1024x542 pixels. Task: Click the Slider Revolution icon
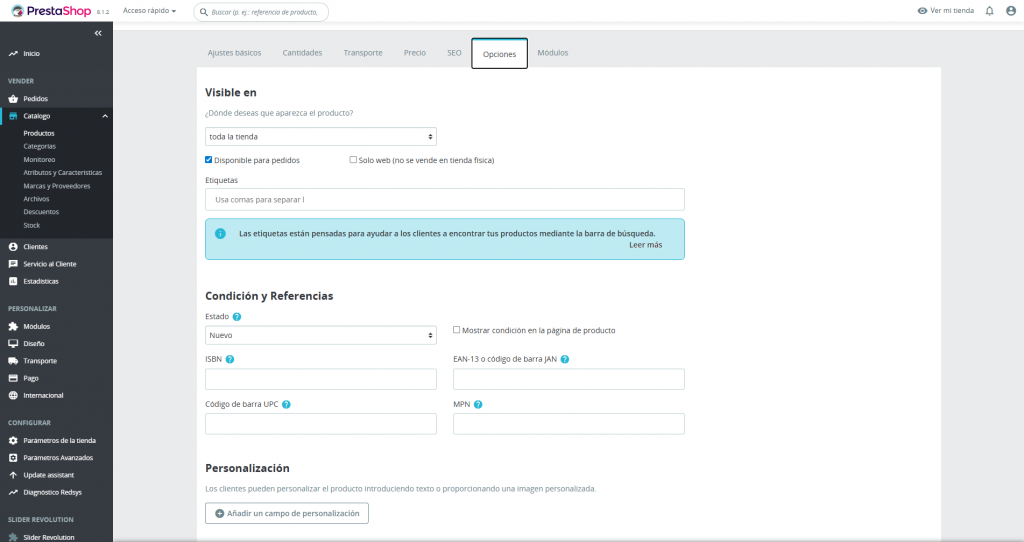(13, 537)
